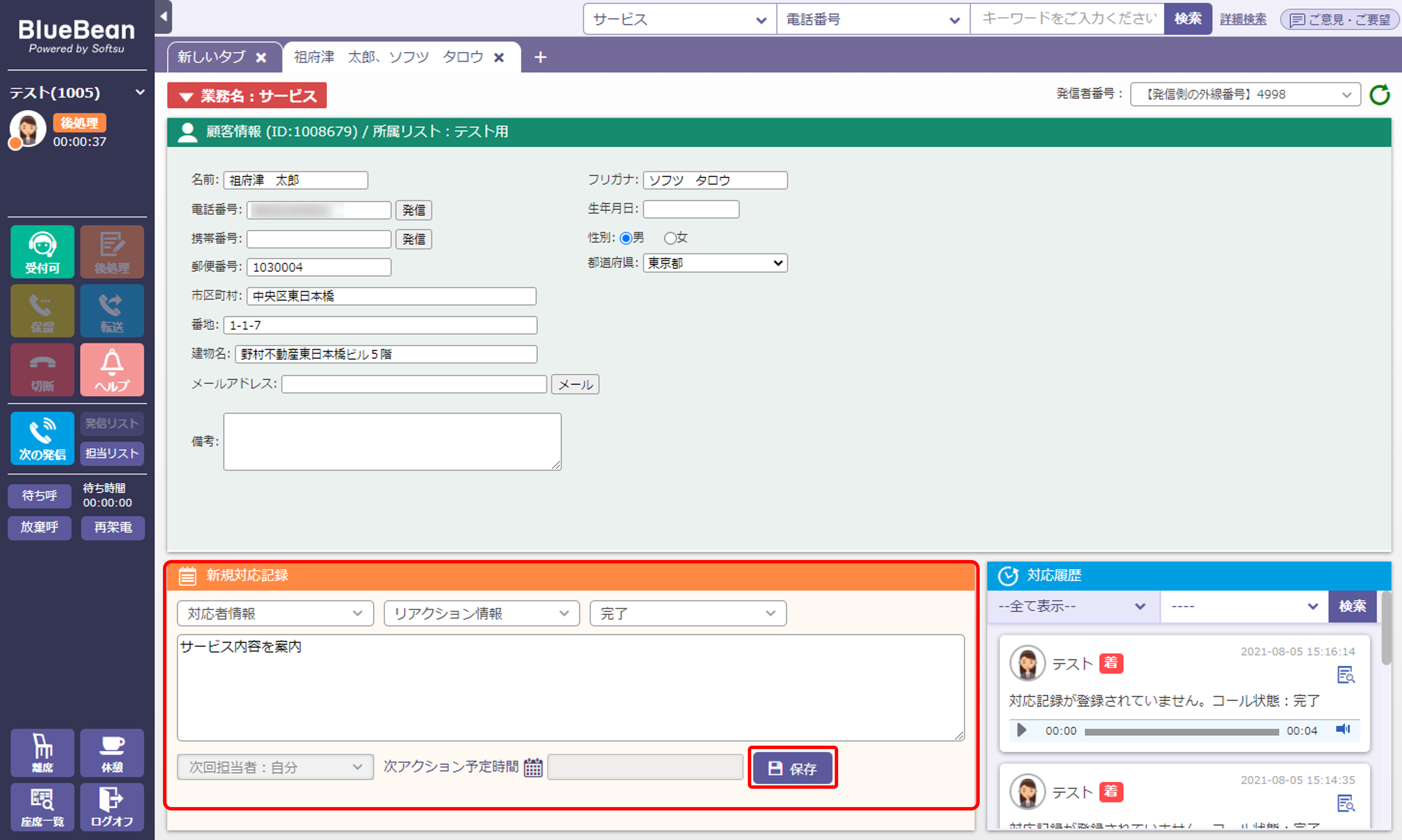Viewport: 1402px width, 840px height.
Task: Select the 女 (female) gender radio button
Action: [670, 238]
